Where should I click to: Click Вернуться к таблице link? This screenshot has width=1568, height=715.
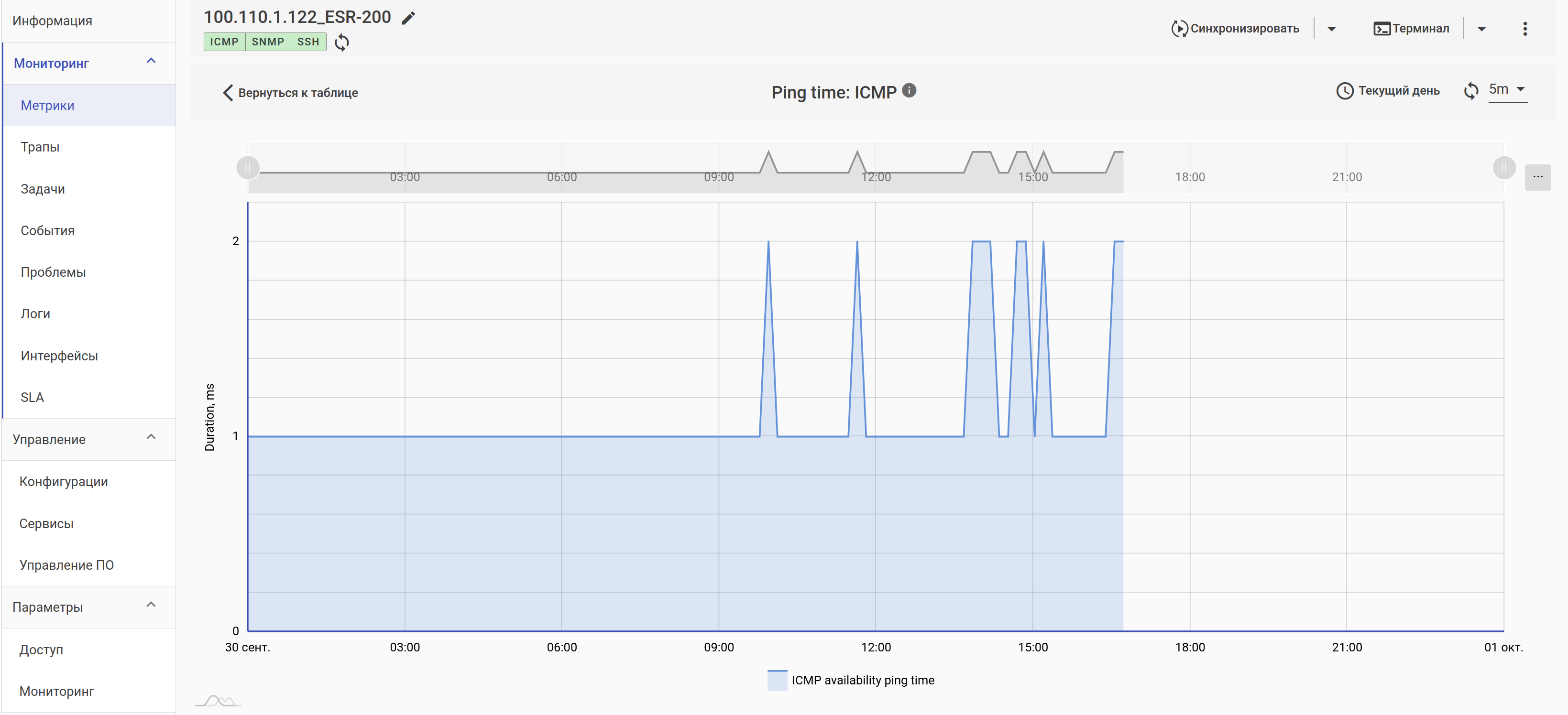[x=290, y=93]
